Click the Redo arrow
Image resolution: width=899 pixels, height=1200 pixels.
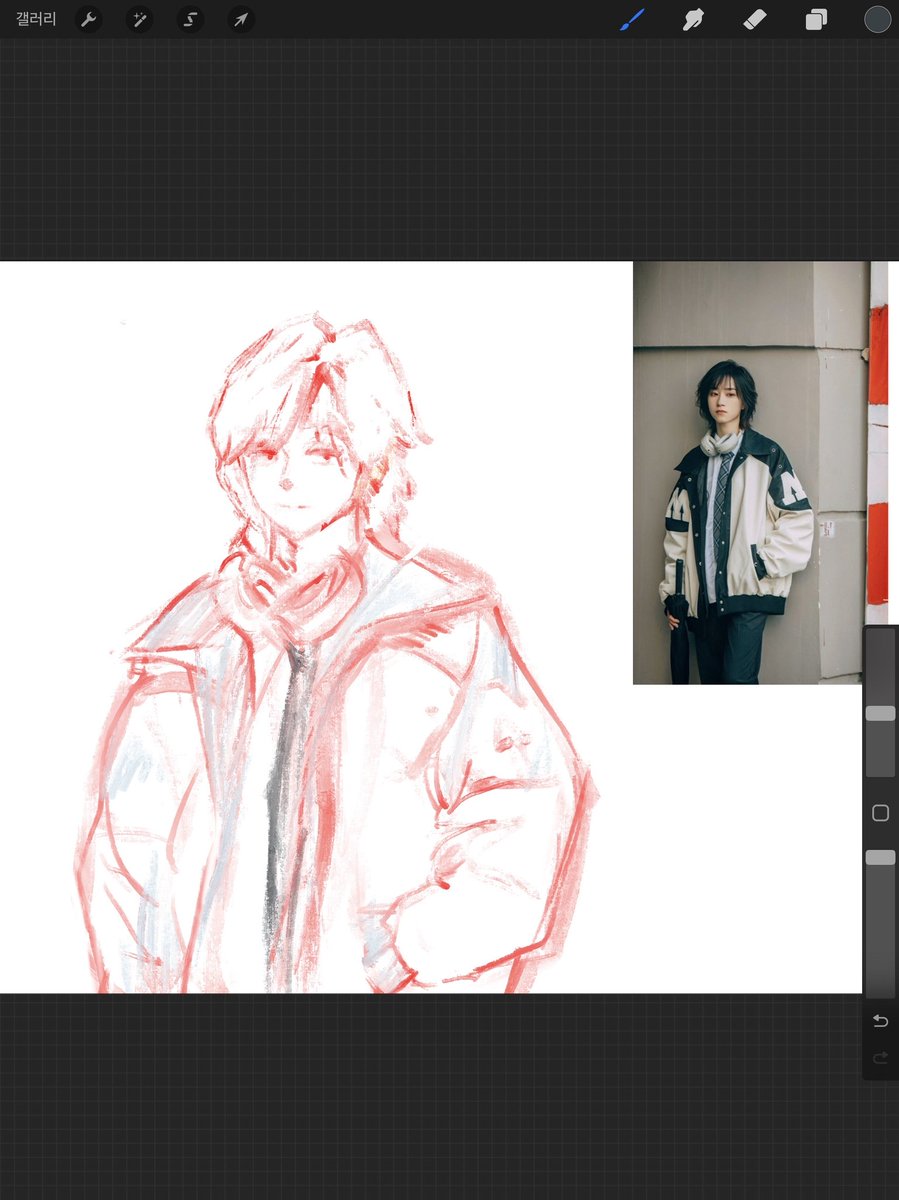coord(880,1057)
